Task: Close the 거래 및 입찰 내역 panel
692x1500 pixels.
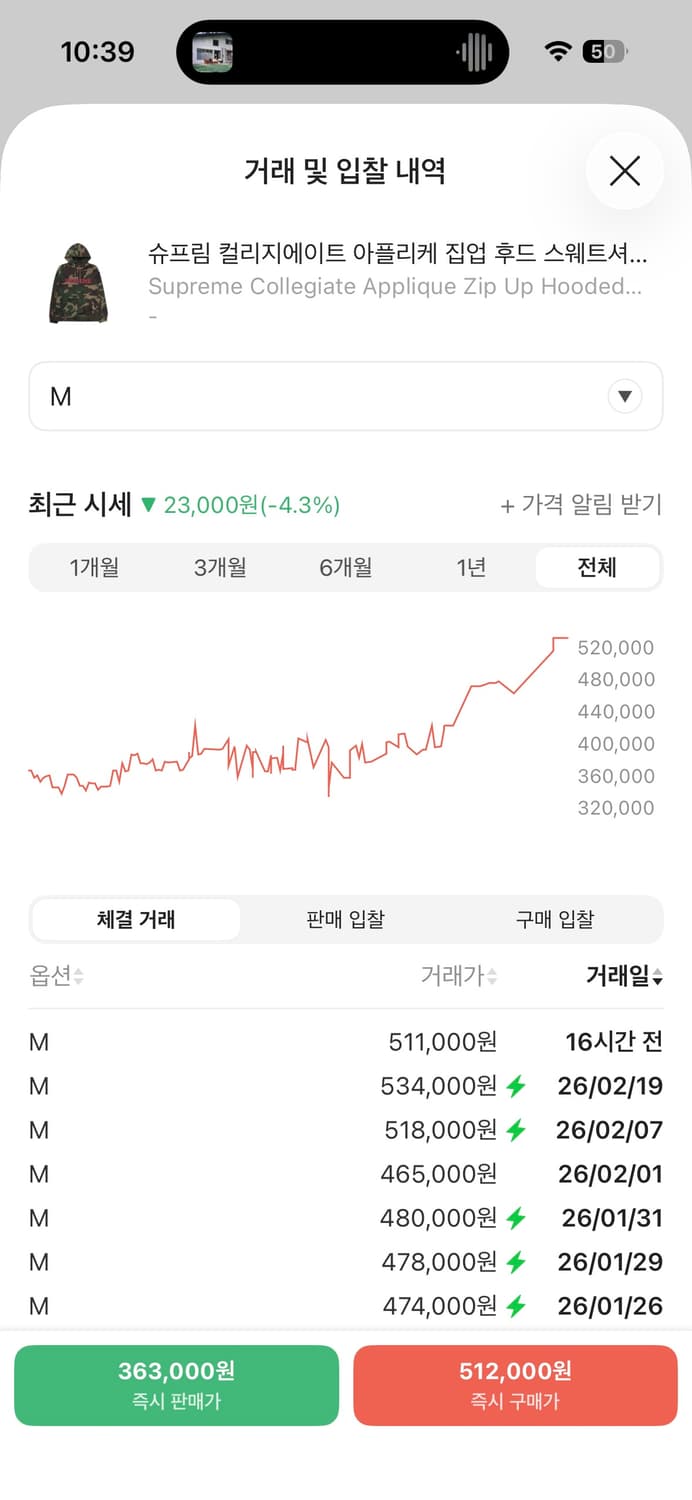Action: (624, 171)
